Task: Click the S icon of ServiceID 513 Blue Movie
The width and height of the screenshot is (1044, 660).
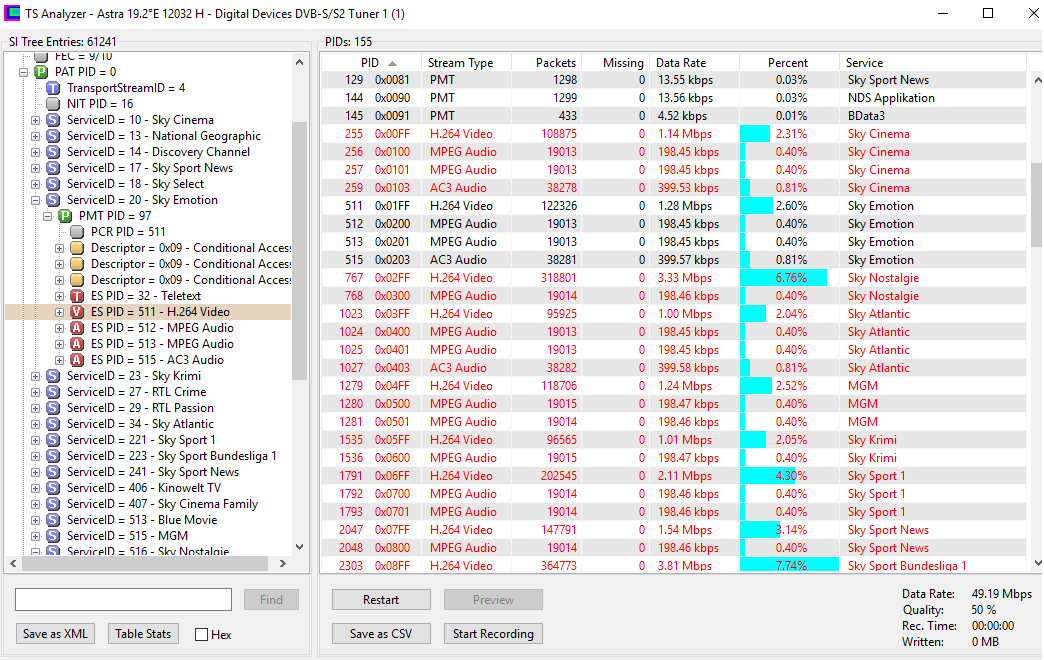Action: (53, 519)
